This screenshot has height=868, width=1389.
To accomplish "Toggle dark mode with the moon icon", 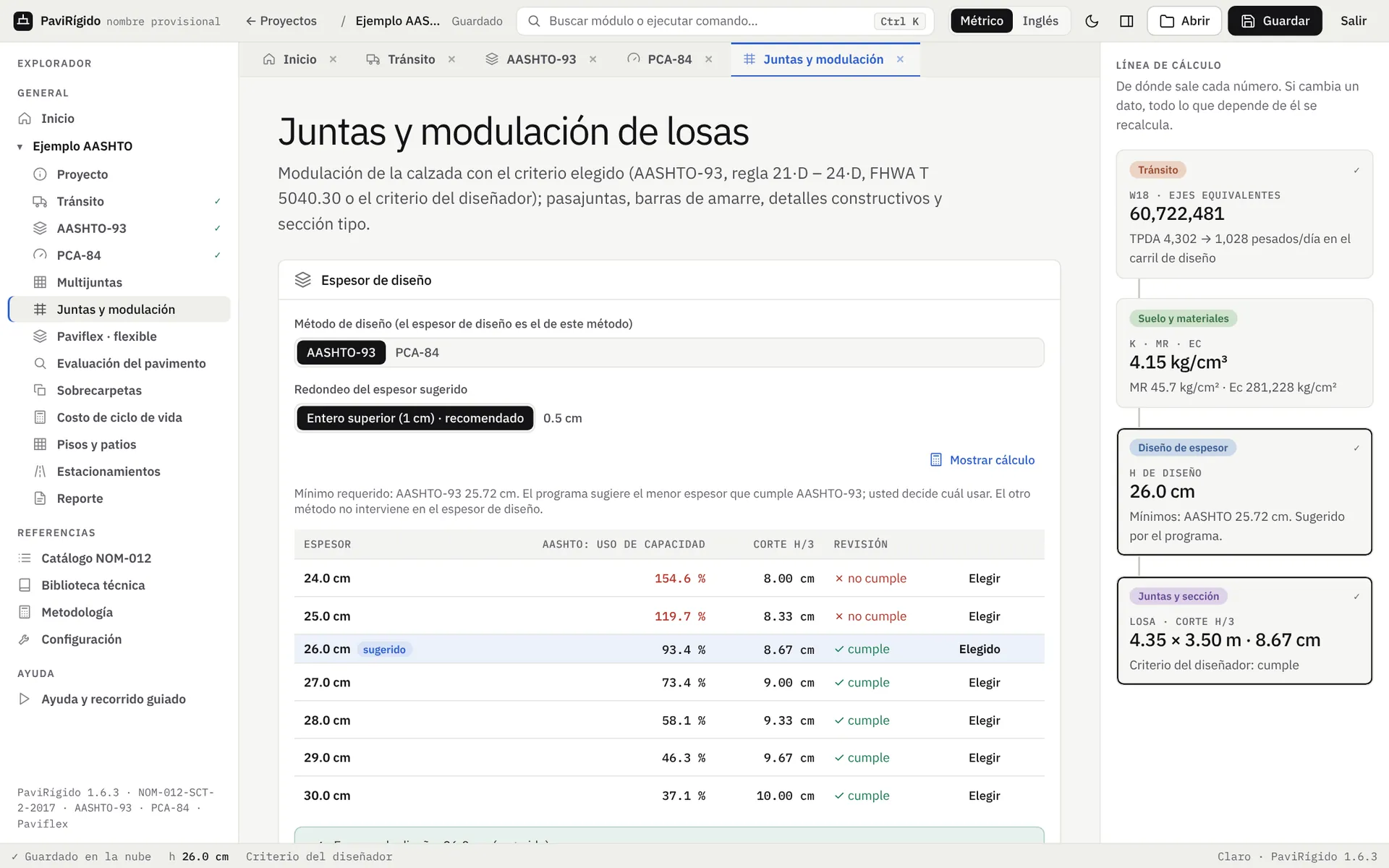I will (1092, 21).
